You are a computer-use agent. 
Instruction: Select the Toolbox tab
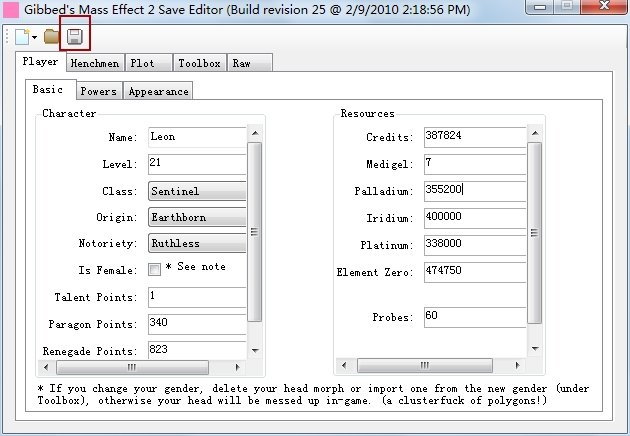198,63
